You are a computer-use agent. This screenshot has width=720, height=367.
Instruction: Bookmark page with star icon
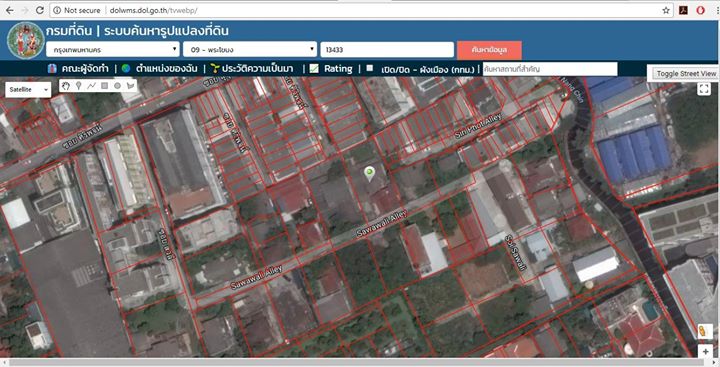pos(666,10)
